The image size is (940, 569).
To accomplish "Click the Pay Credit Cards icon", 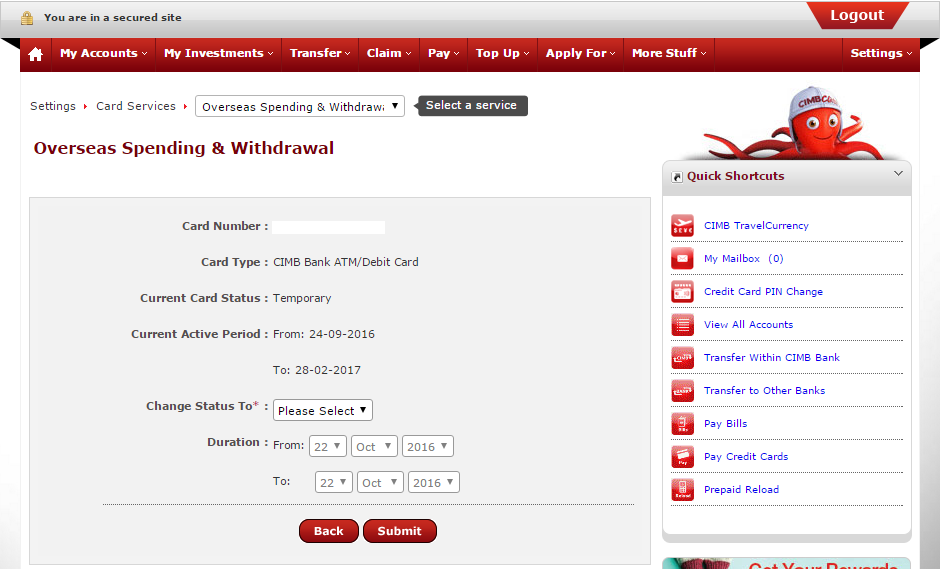I will [x=682, y=456].
